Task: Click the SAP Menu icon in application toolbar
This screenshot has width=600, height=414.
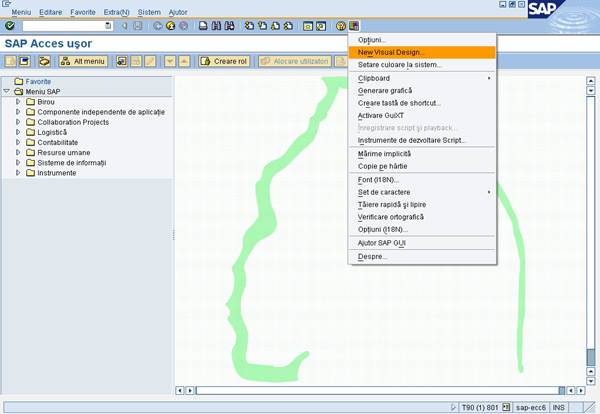Action: pyautogui.click(x=24, y=61)
